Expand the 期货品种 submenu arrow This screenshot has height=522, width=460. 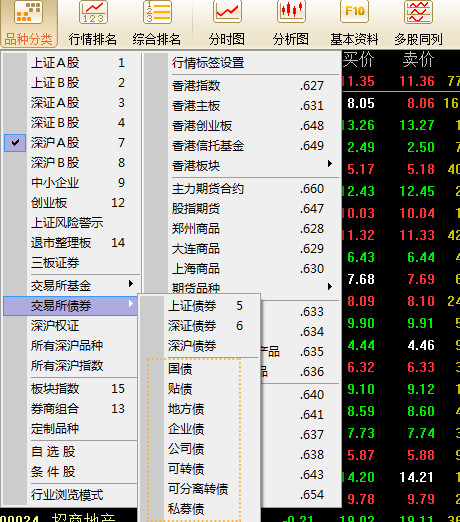(x=330, y=287)
